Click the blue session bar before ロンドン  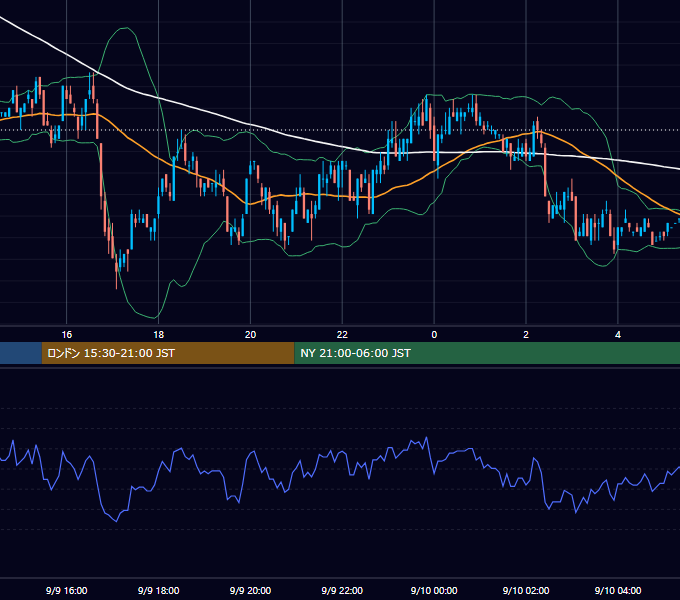click(21, 353)
